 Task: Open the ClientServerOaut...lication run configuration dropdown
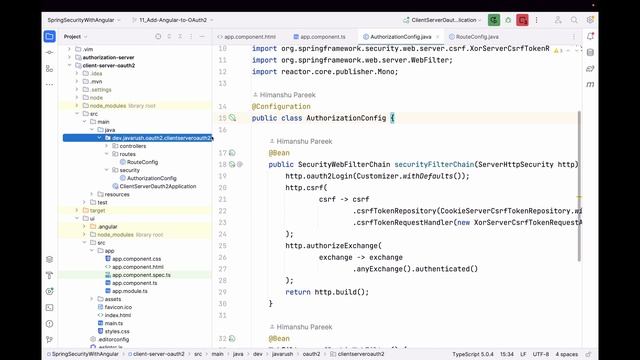(442, 20)
